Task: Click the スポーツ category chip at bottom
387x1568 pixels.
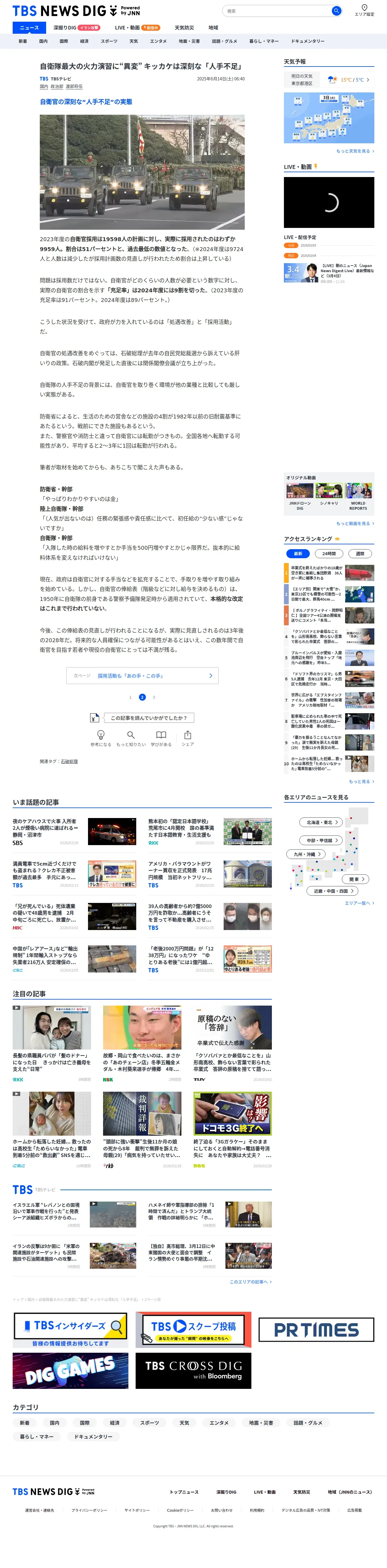Action: 149,1423
